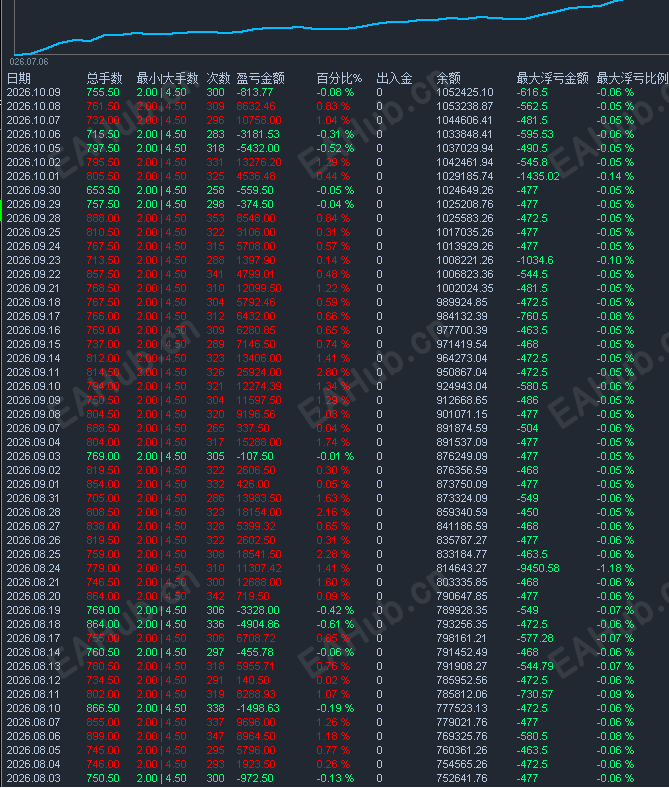Click loss -3328.00 on 2026.08.19

pos(258,611)
